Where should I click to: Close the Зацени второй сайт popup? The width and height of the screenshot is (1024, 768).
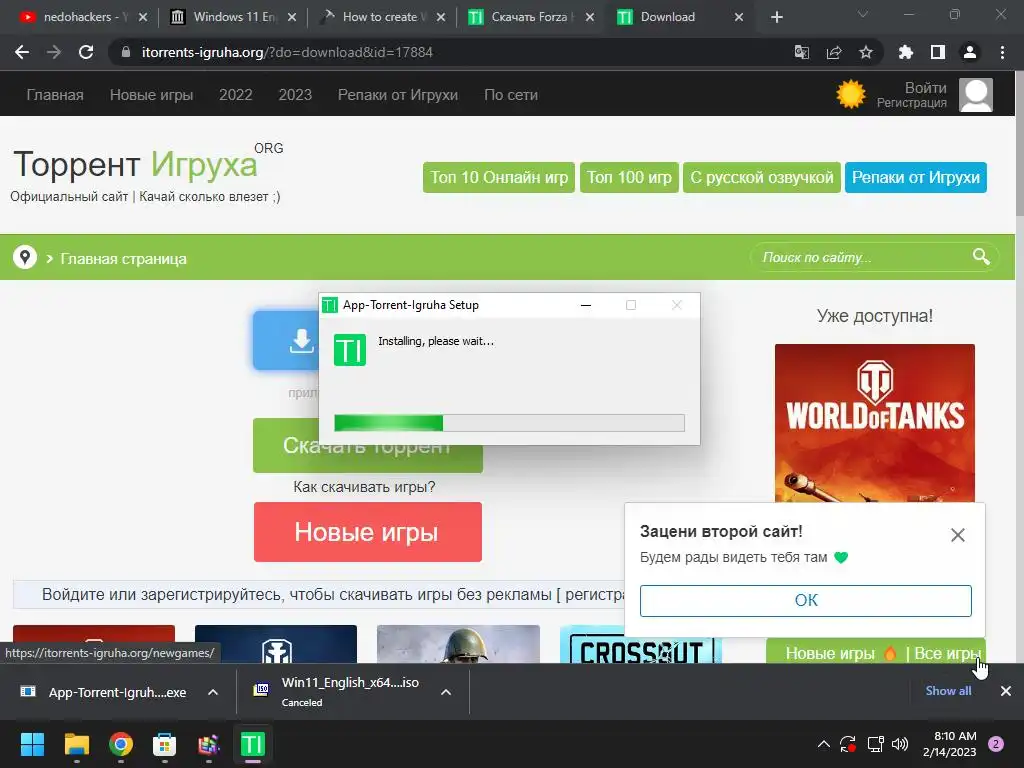coord(957,535)
